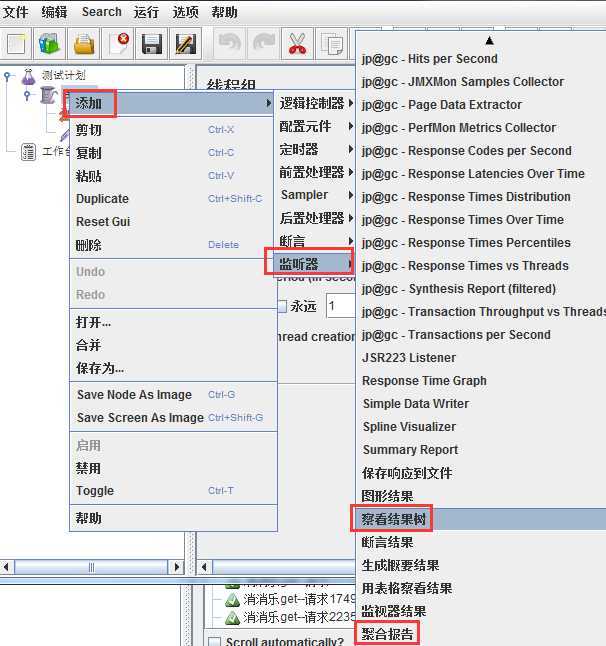This screenshot has height=646, width=606.
Task: Select 聚合报告 listener
Action: pyautogui.click(x=481, y=634)
